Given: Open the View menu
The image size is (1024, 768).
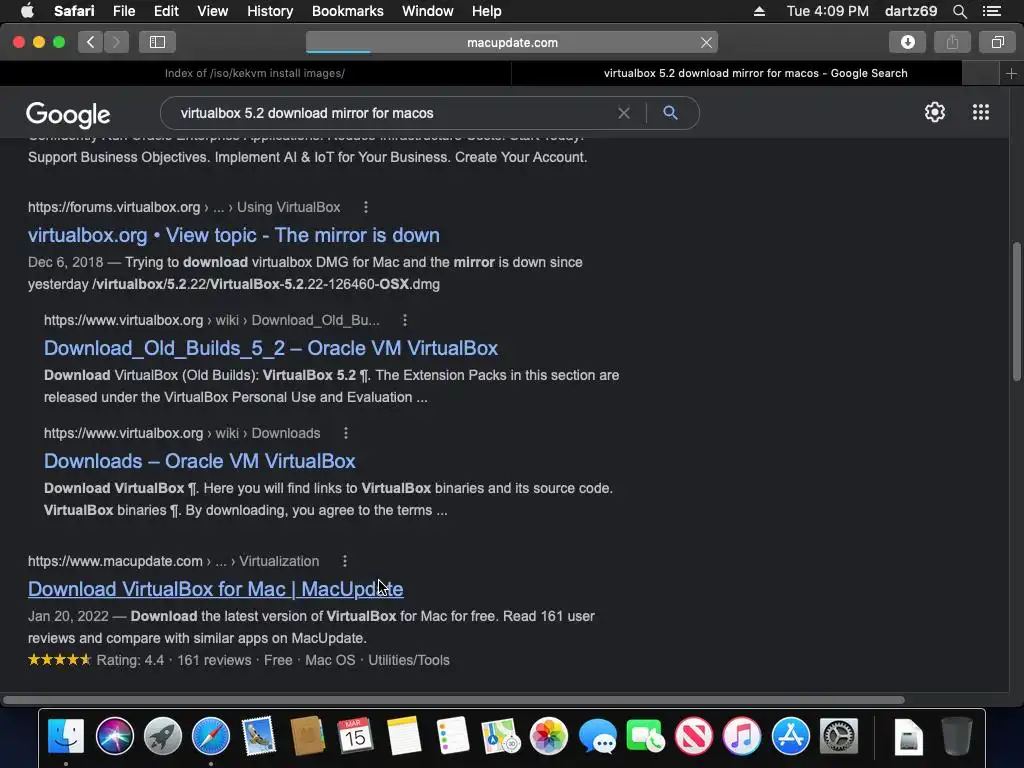Looking at the screenshot, I should point(212,11).
